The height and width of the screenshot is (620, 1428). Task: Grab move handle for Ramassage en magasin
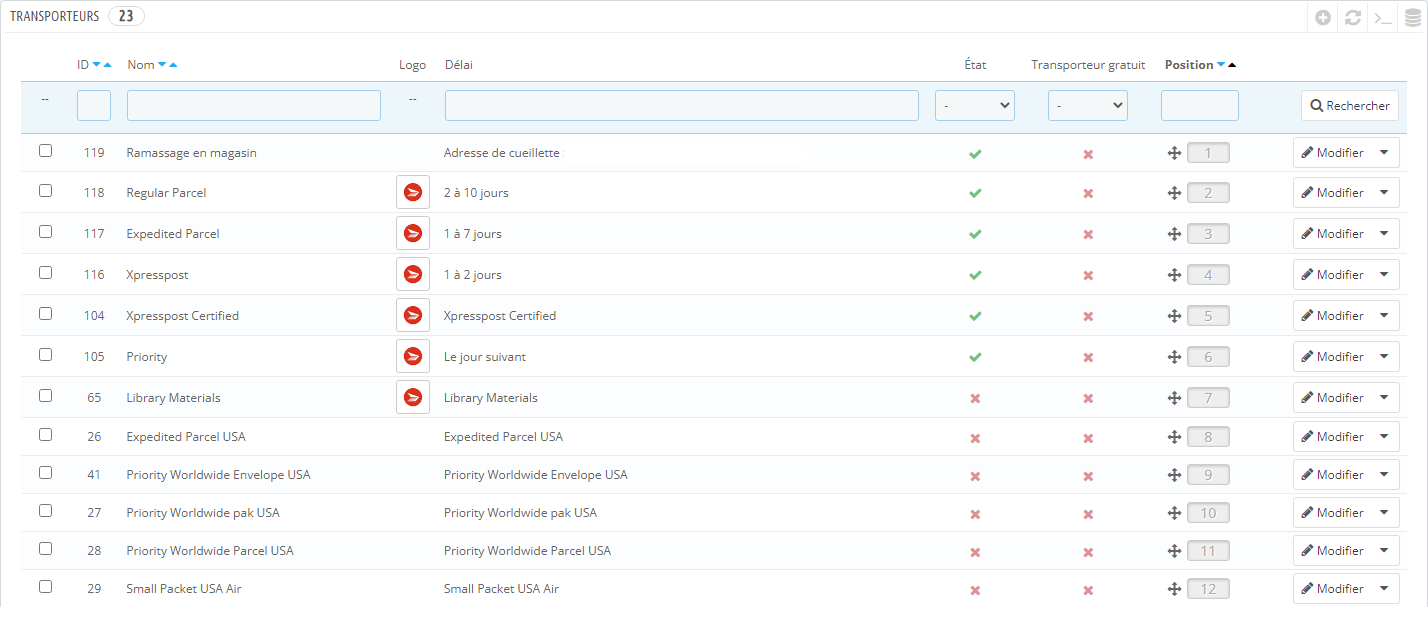click(x=1174, y=153)
